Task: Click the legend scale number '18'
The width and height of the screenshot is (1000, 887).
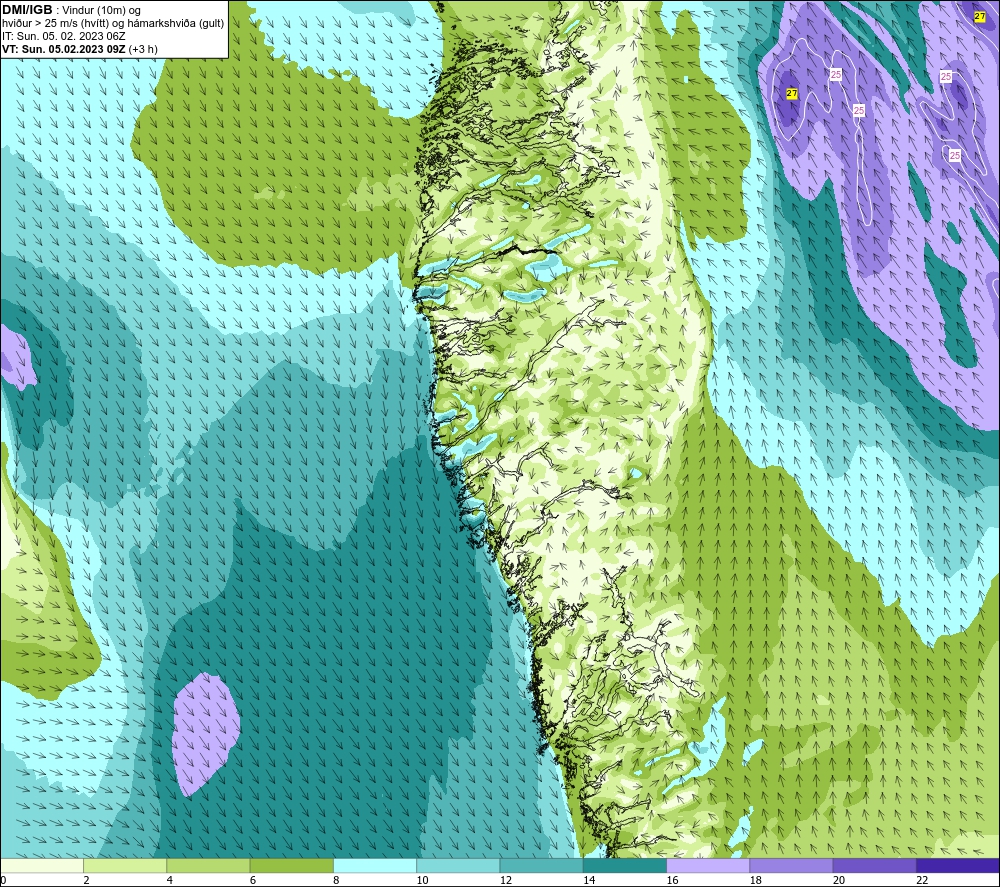Action: tap(756, 880)
